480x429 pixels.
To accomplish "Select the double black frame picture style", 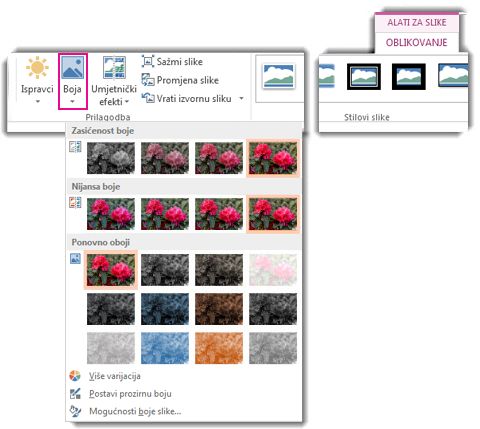I will pyautogui.click(x=364, y=77).
